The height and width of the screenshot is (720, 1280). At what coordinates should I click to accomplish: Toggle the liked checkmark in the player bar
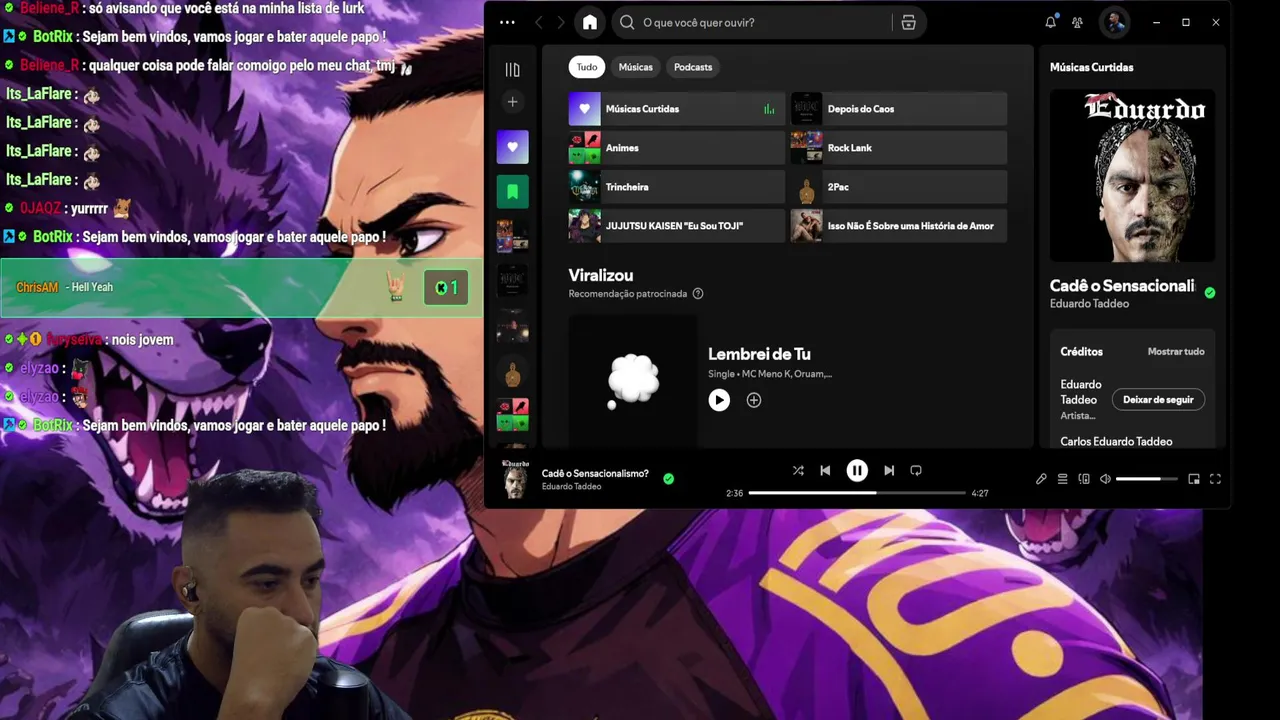tap(668, 479)
